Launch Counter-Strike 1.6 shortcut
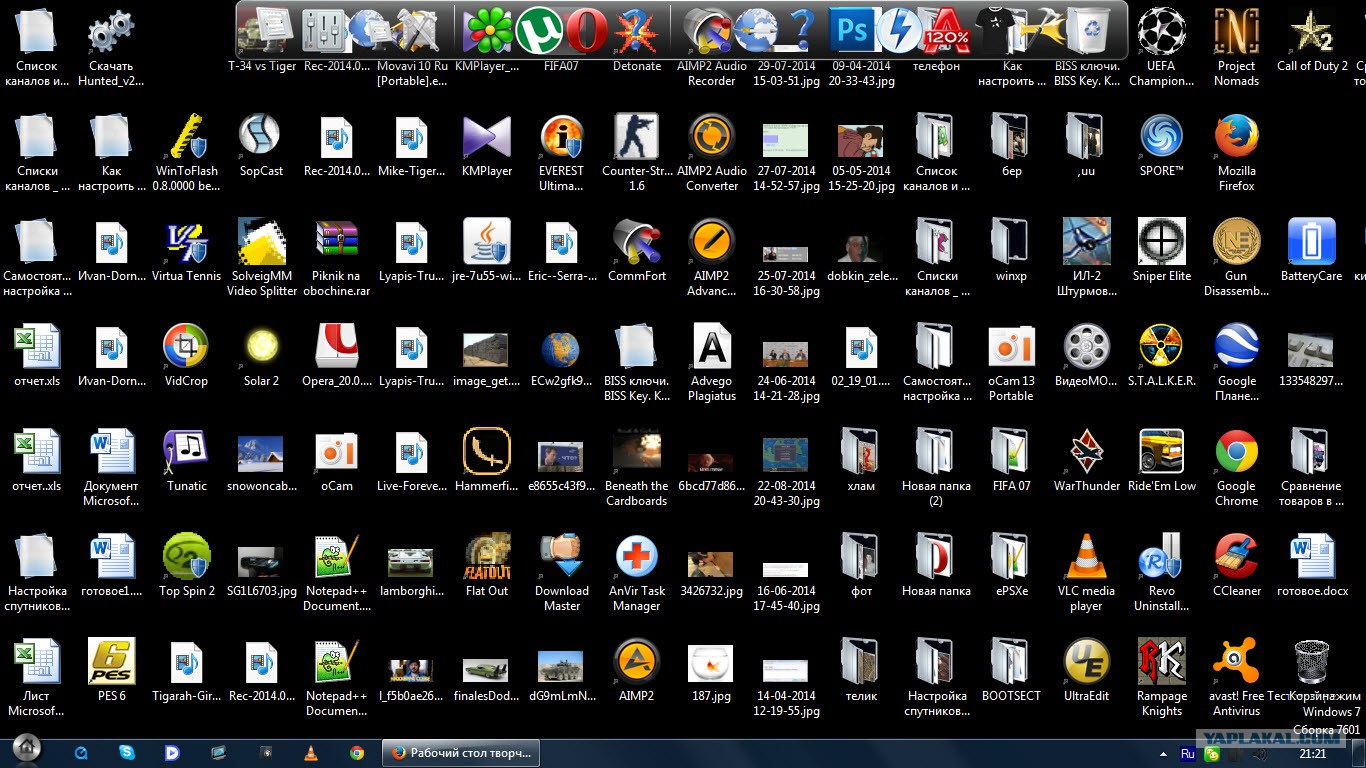1366x768 pixels. (637, 153)
